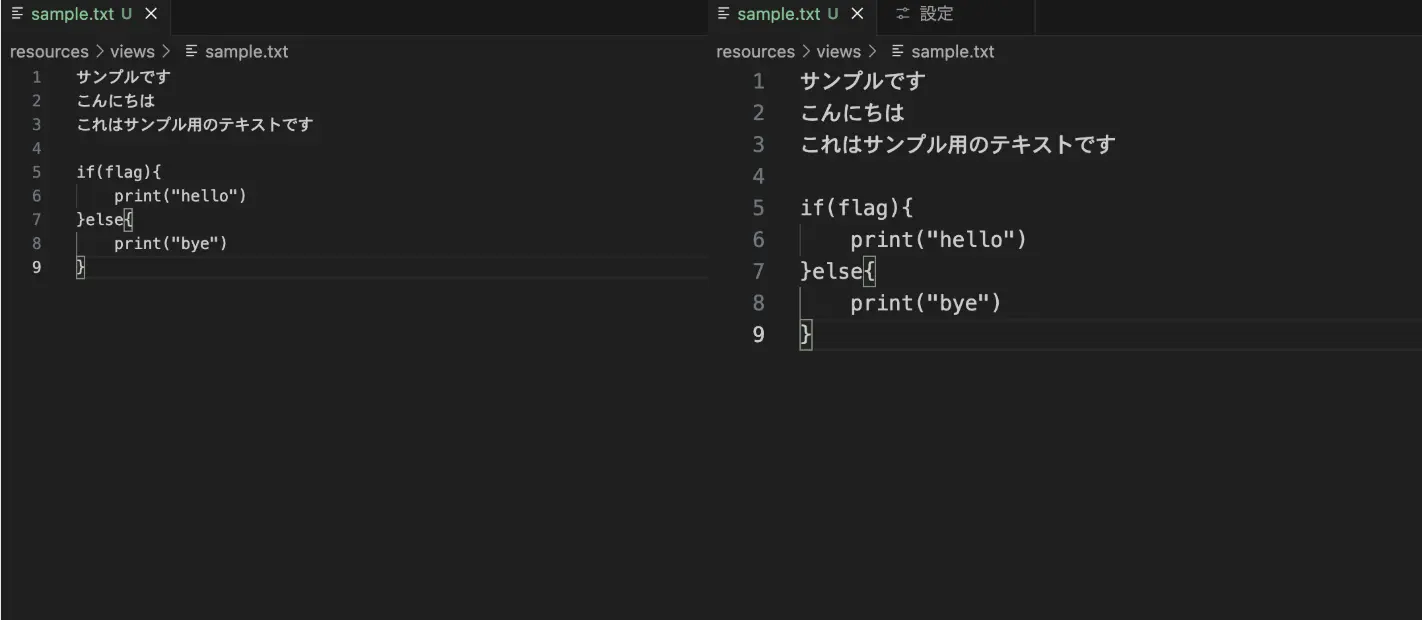The height and width of the screenshot is (620, 1422).
Task: Click '}else{' in the left editor
Action: point(105,220)
